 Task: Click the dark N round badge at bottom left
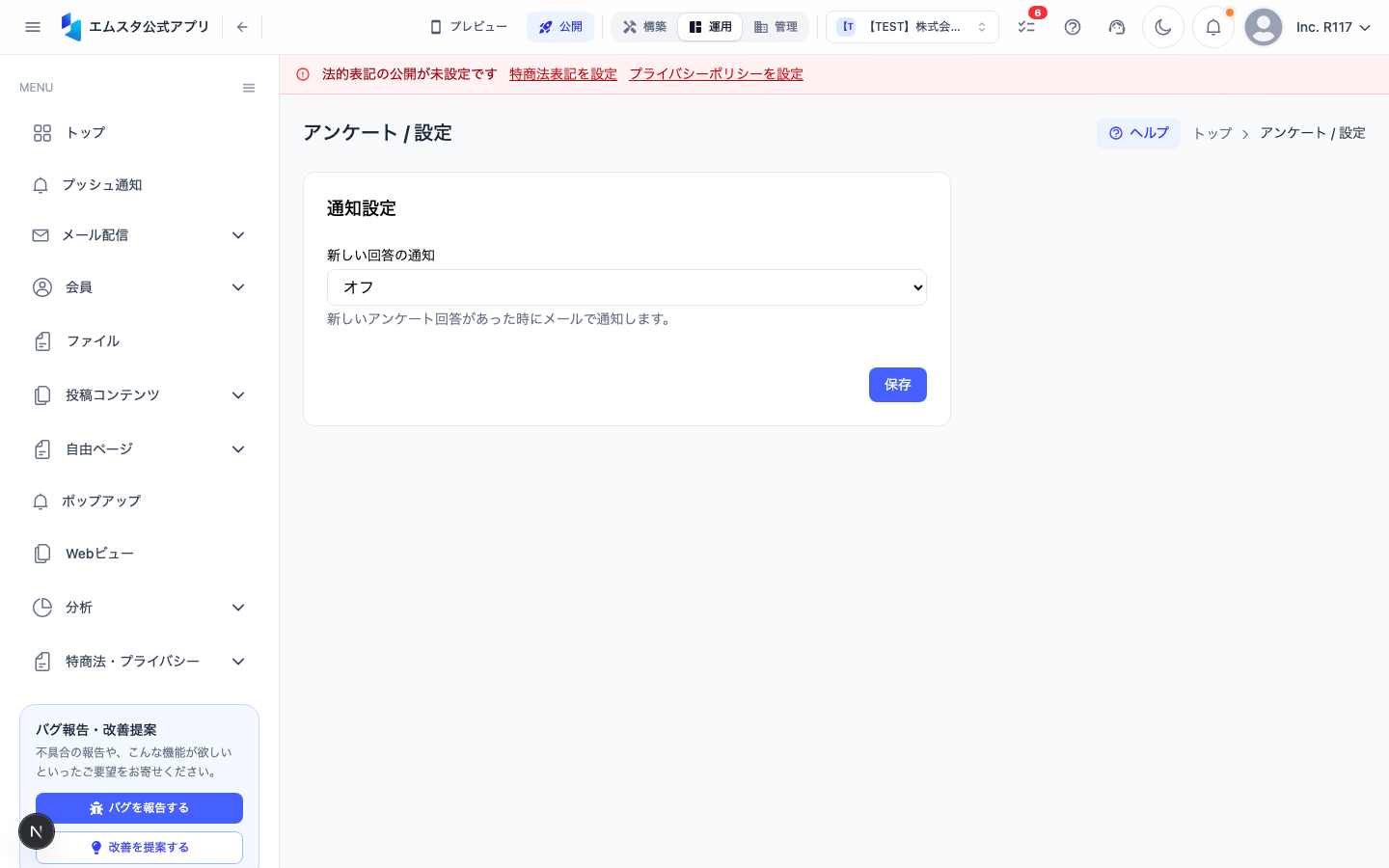point(37,831)
